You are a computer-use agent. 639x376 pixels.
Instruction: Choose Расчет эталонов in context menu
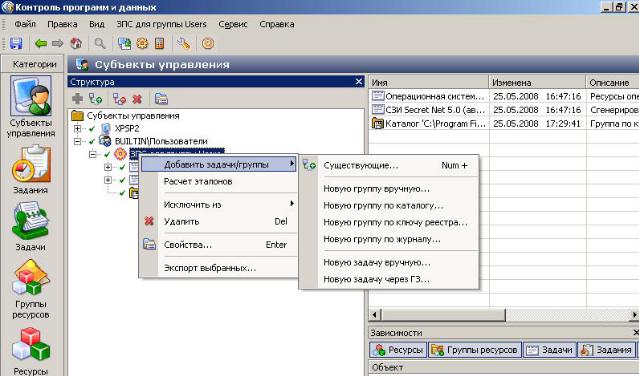click(x=218, y=181)
